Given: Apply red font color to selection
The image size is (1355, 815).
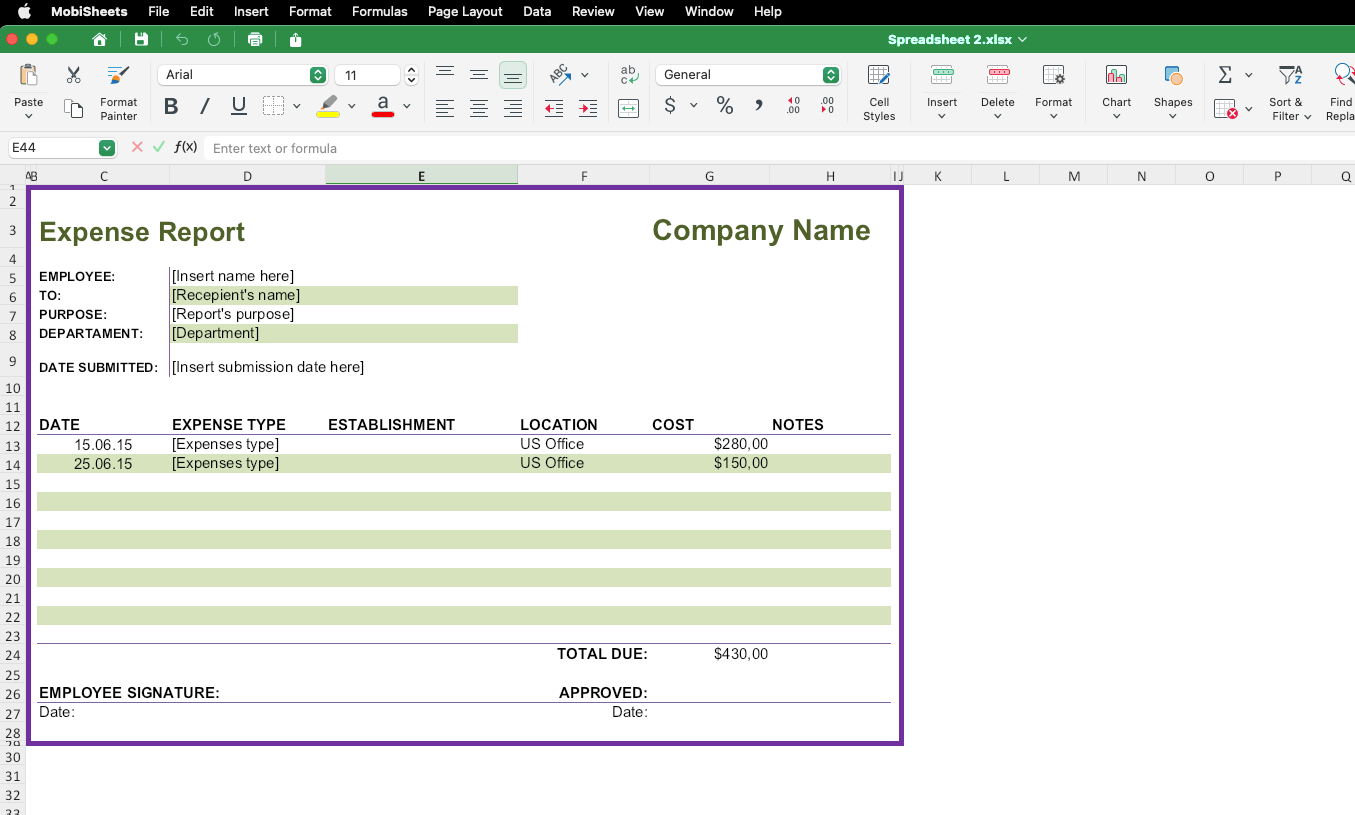Looking at the screenshot, I should tap(382, 106).
